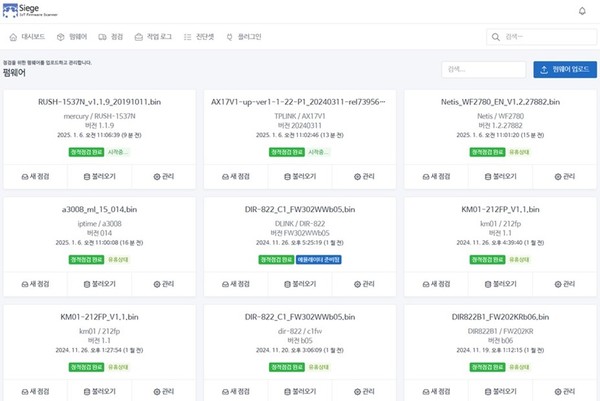Open 관리 on the DLINK / DIR-822 card
Screen dimensions: 600x401
click(x=364, y=284)
